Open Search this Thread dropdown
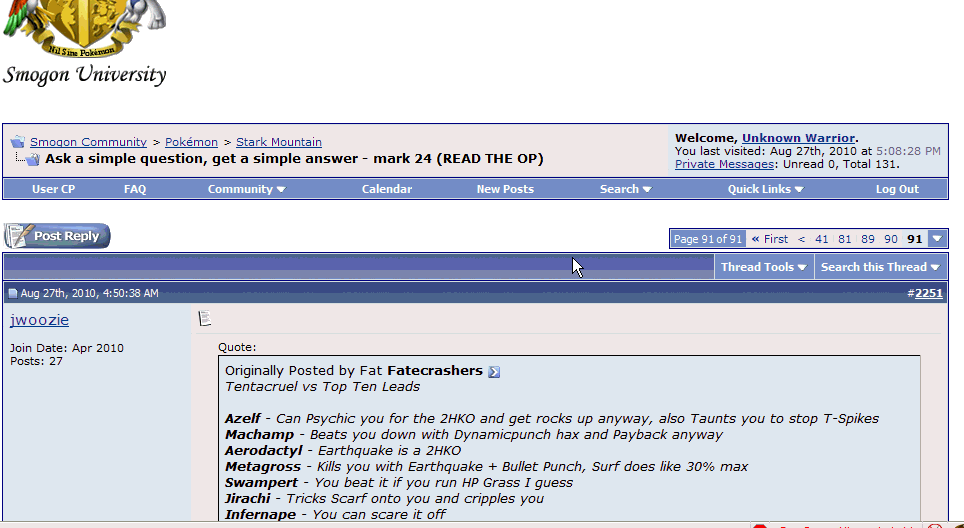 880,267
